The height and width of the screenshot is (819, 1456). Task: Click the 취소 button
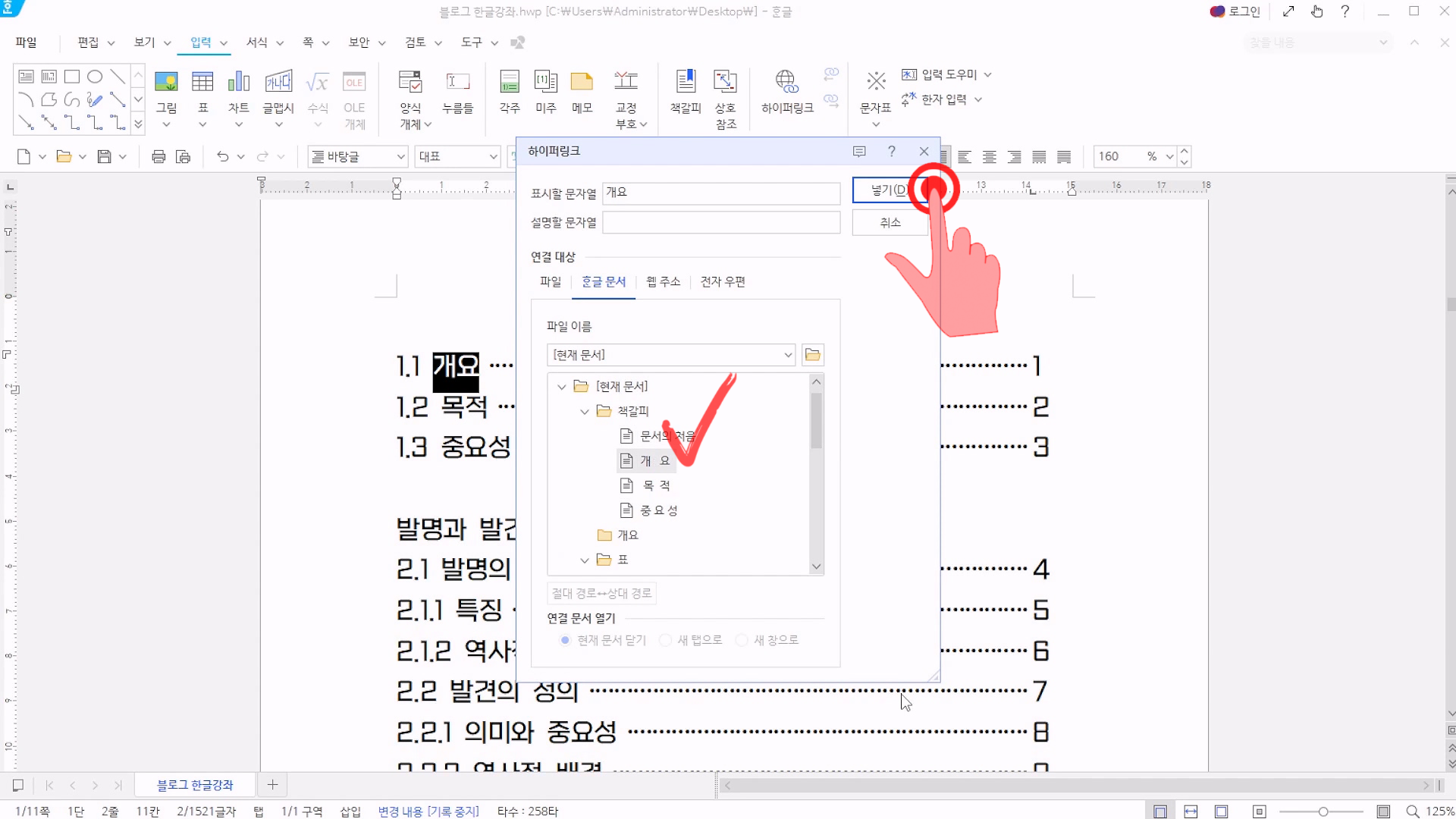tap(890, 223)
